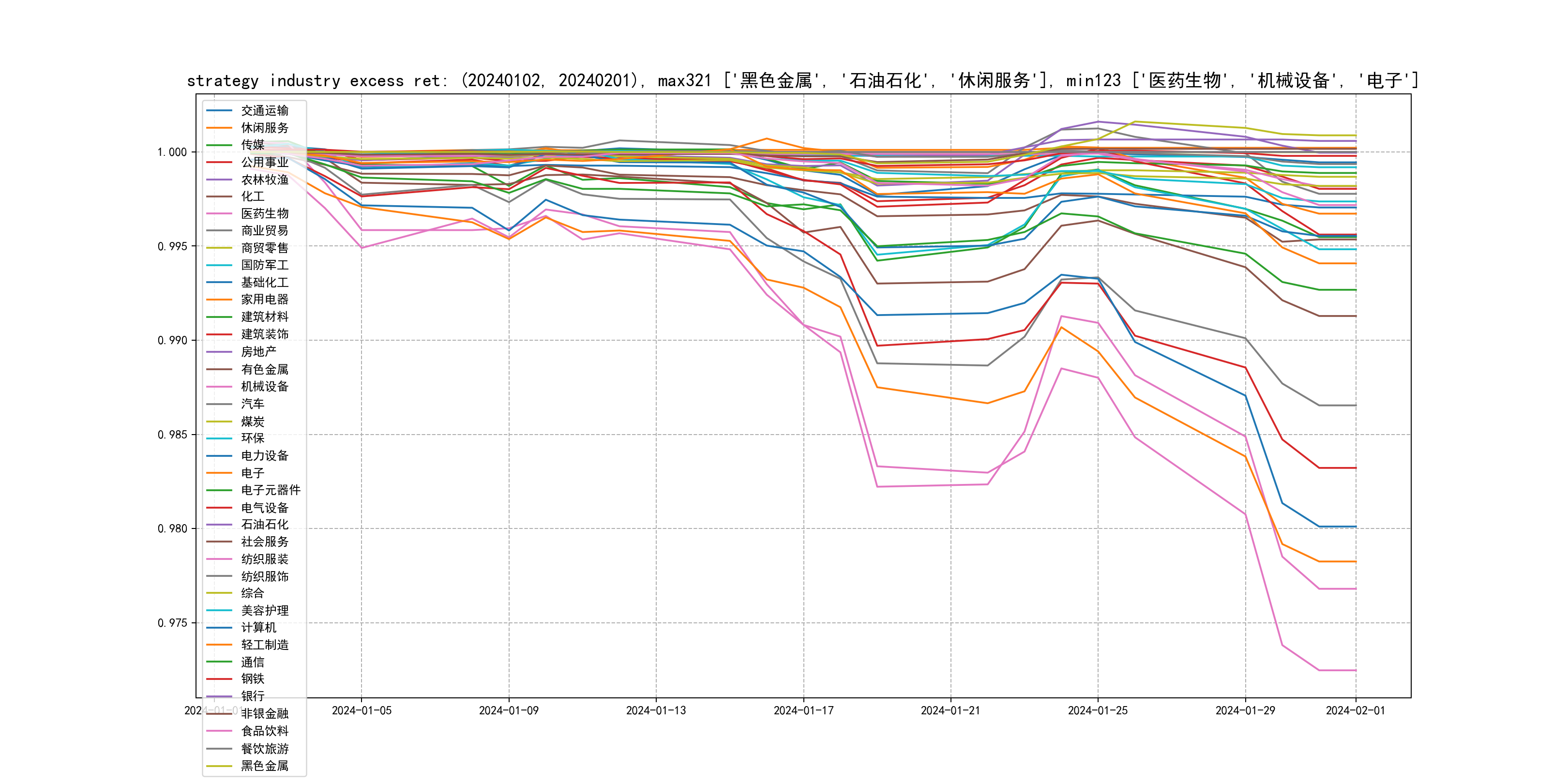This screenshot has width=1568, height=784.
Task: Select the 机械设备 legend label
Action: [264, 387]
